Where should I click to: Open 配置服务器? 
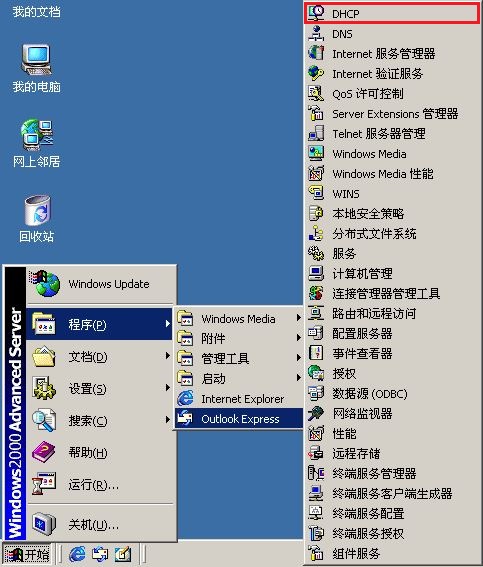pos(392,333)
